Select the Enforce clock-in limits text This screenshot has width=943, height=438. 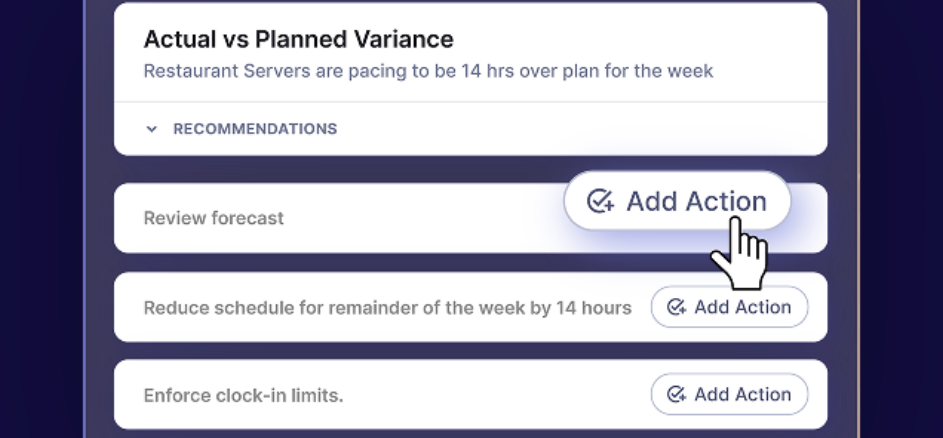coord(244,396)
